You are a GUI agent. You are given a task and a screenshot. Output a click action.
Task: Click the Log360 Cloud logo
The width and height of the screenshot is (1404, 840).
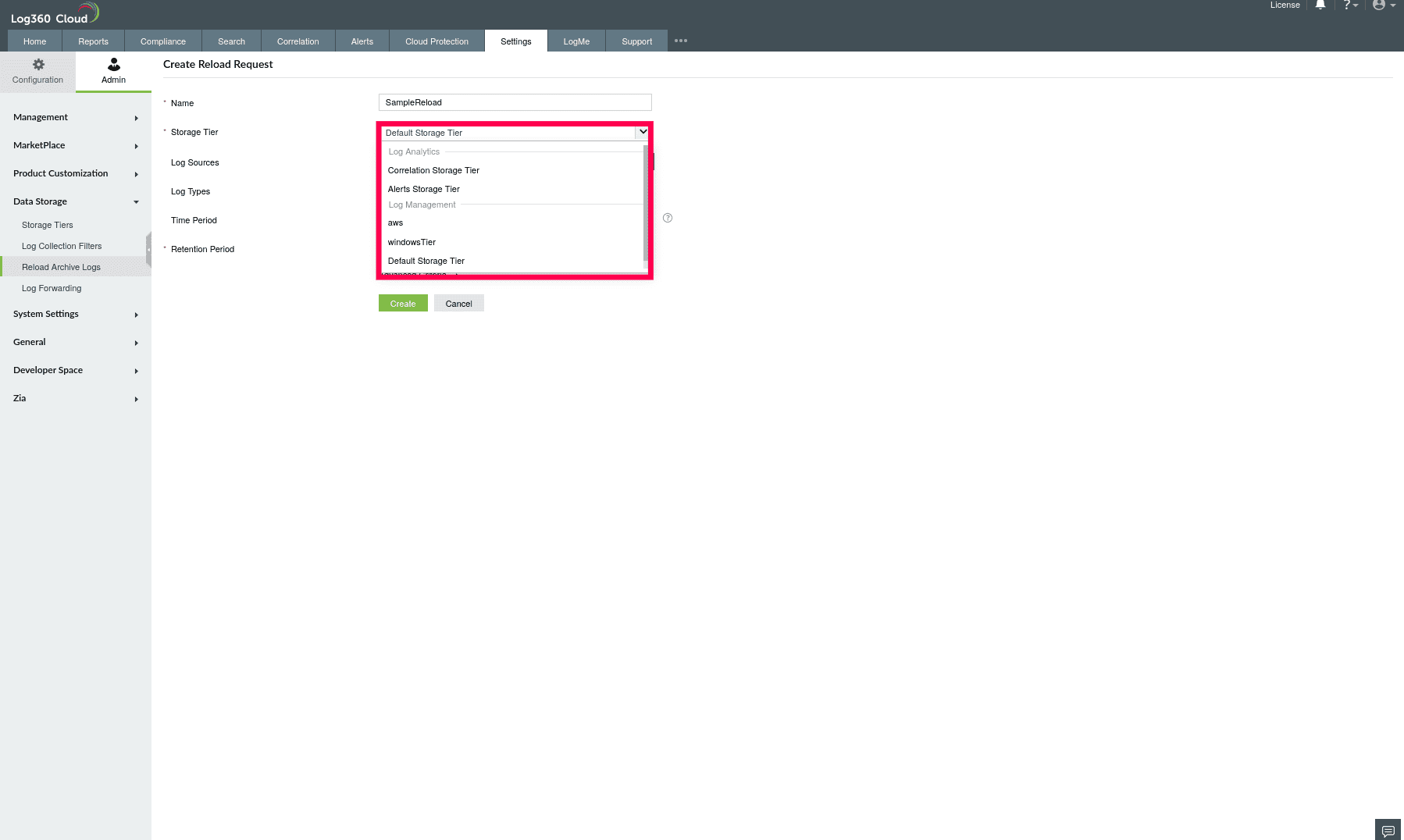[55, 14]
